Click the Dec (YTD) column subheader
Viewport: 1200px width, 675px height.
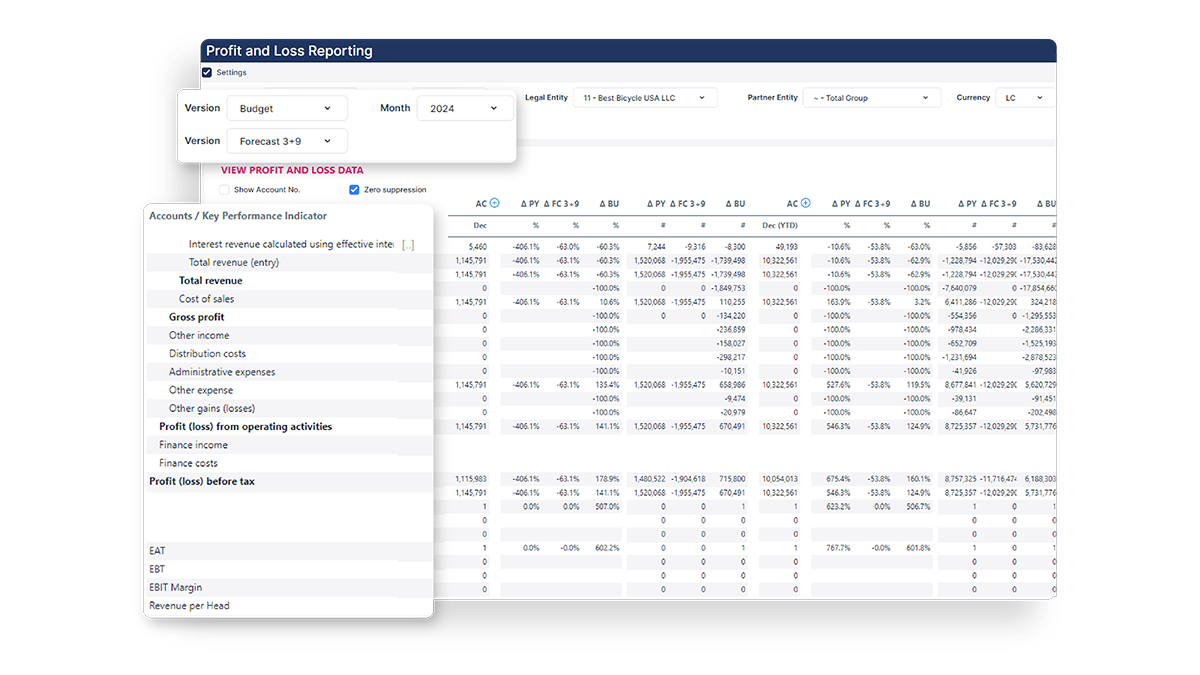coord(780,225)
